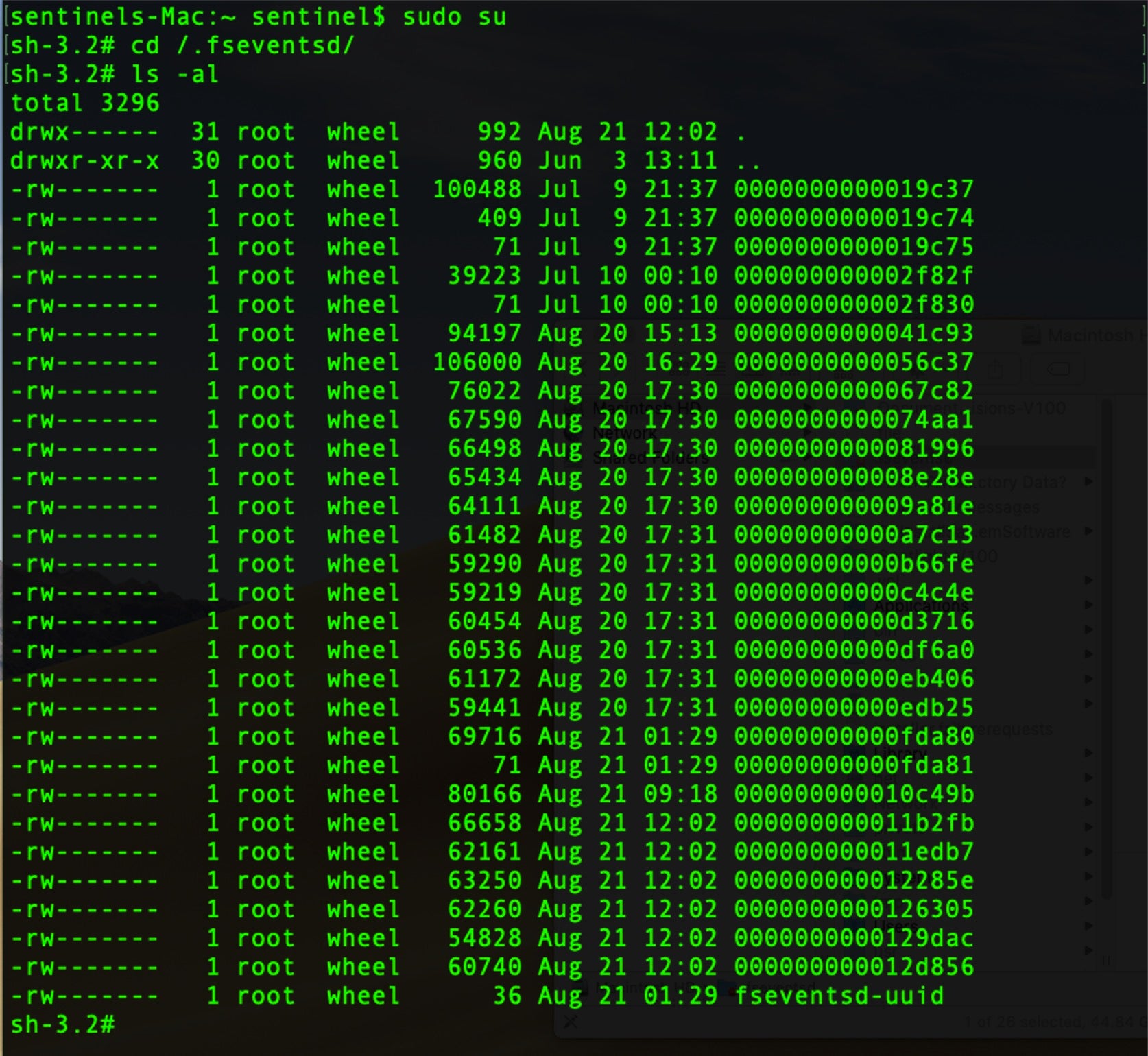1148x1056 pixels.
Task: Select file name 000000000009a81e
Action: pos(854,506)
